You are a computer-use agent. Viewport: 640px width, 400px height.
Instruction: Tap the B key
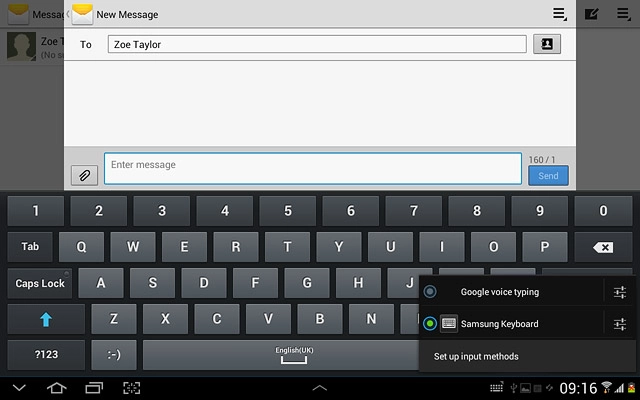click(320, 319)
